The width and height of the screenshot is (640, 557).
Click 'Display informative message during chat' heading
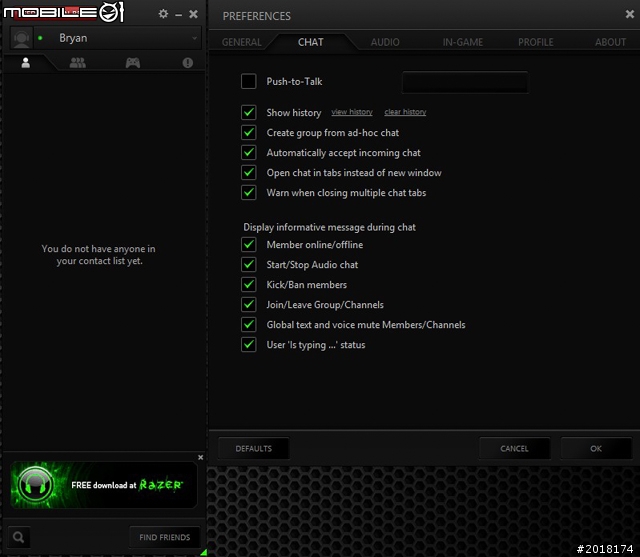click(329, 227)
